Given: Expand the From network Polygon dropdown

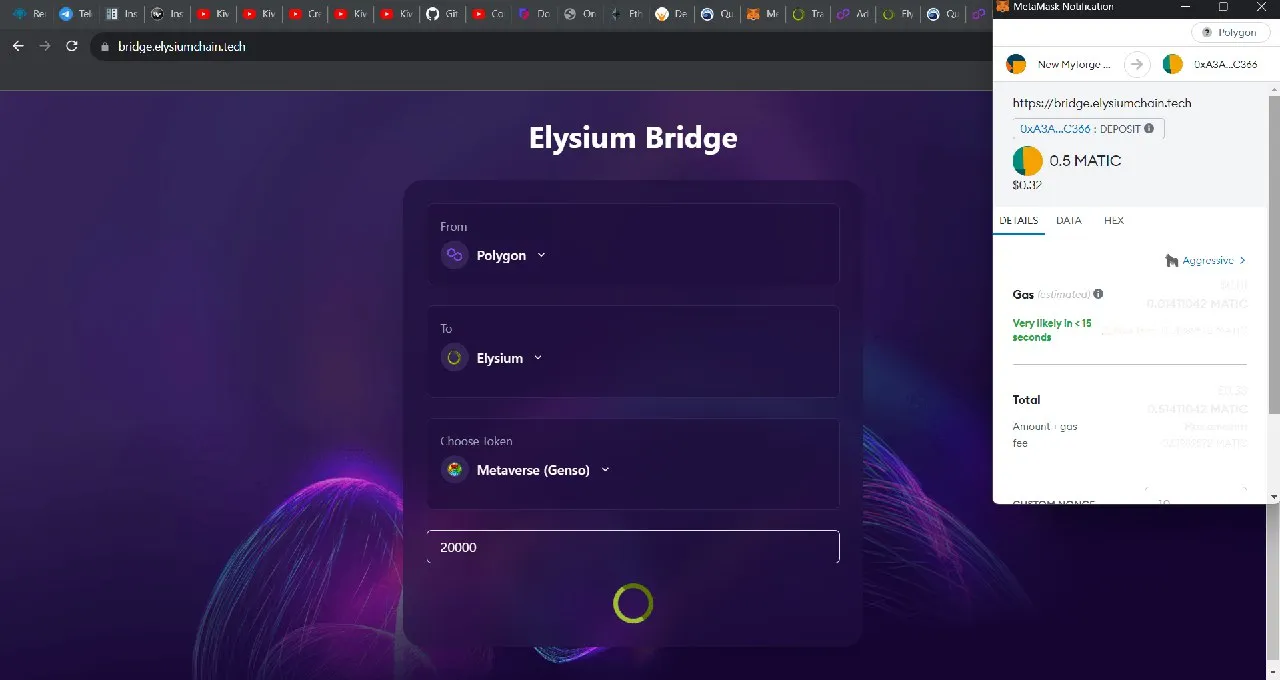Looking at the screenshot, I should click(x=541, y=255).
